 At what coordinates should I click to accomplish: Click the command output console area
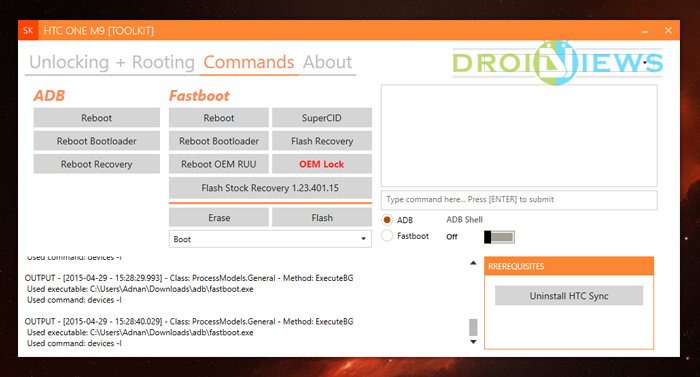(x=519, y=135)
